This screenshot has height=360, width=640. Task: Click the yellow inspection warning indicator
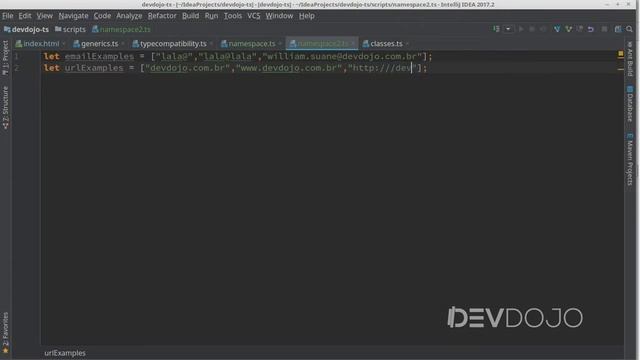[620, 54]
